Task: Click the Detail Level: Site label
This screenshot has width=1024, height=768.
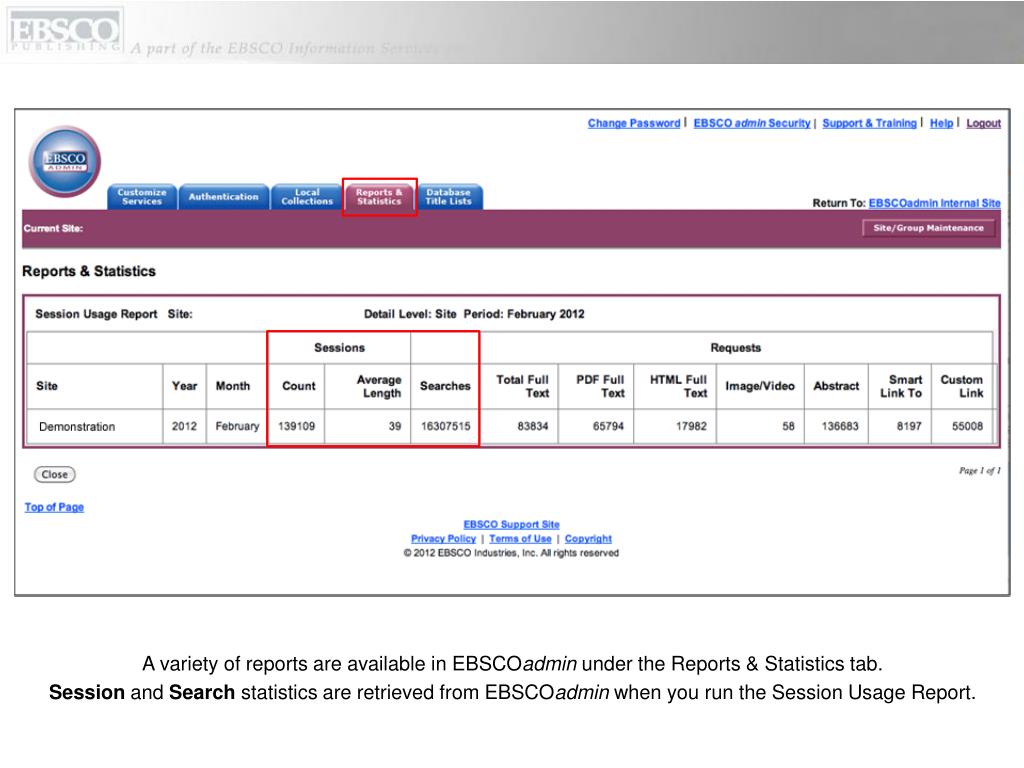Action: click(410, 314)
